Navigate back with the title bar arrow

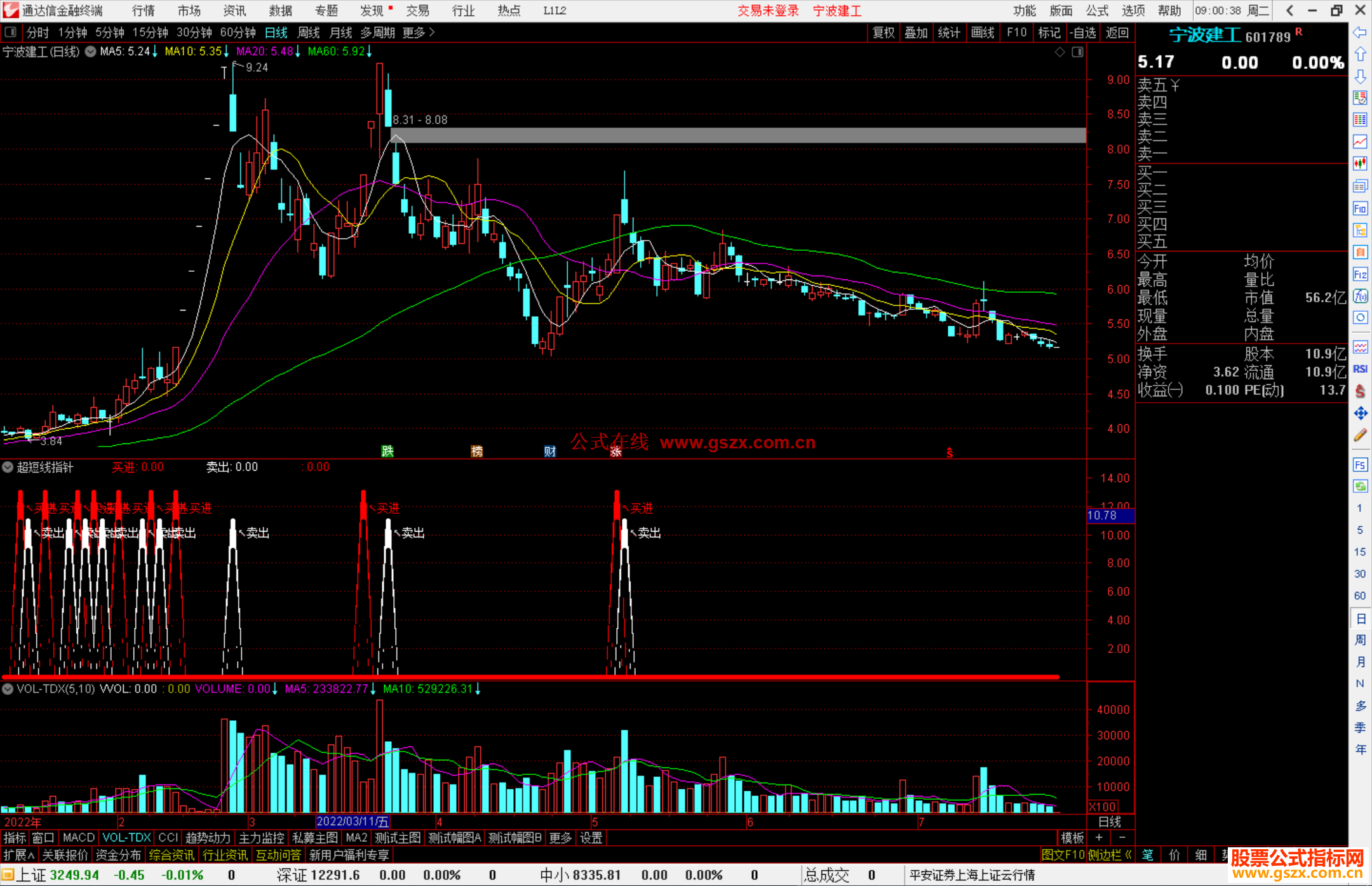[x=1289, y=11]
